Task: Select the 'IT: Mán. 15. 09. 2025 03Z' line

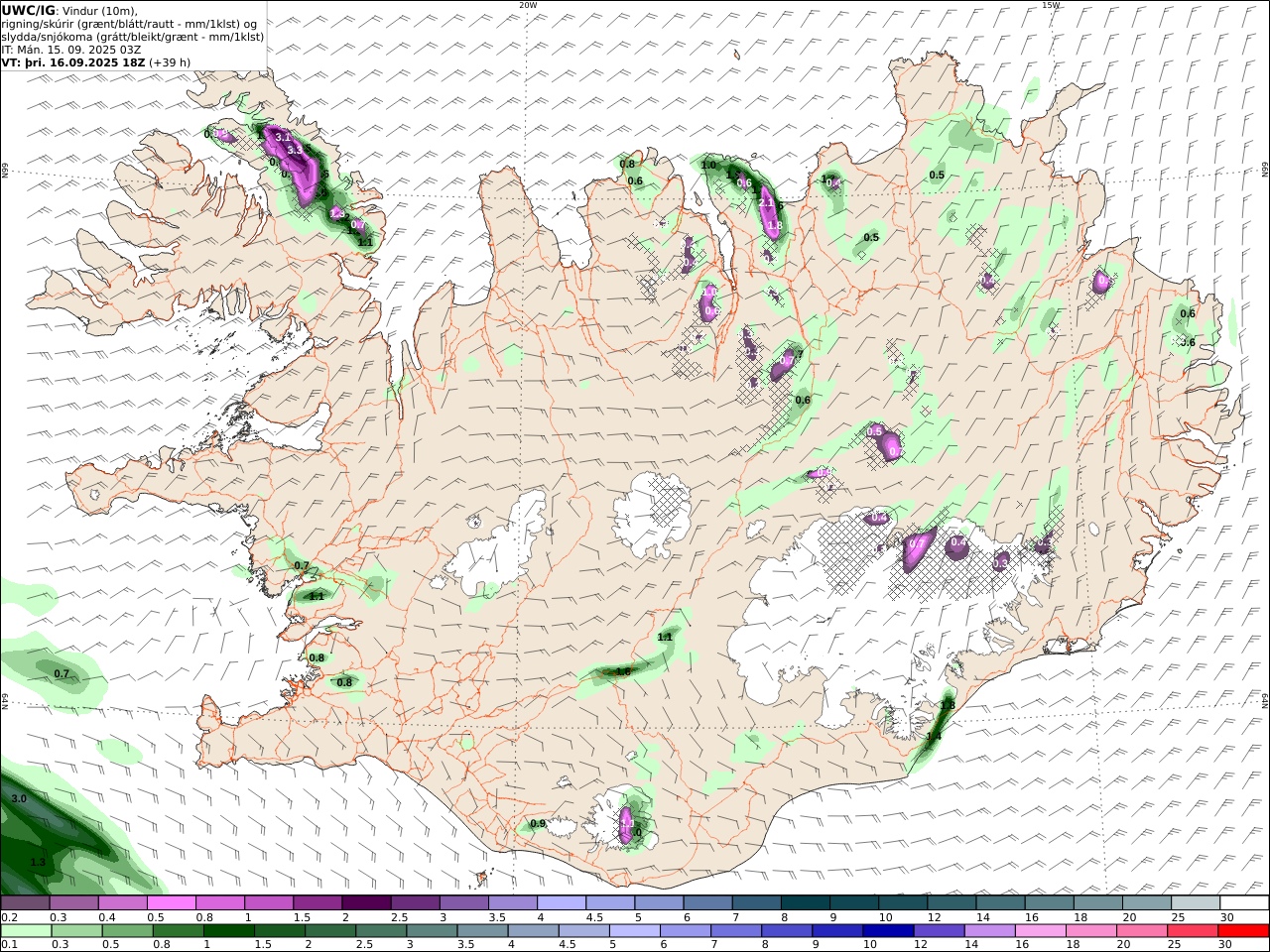Action: [x=71, y=49]
